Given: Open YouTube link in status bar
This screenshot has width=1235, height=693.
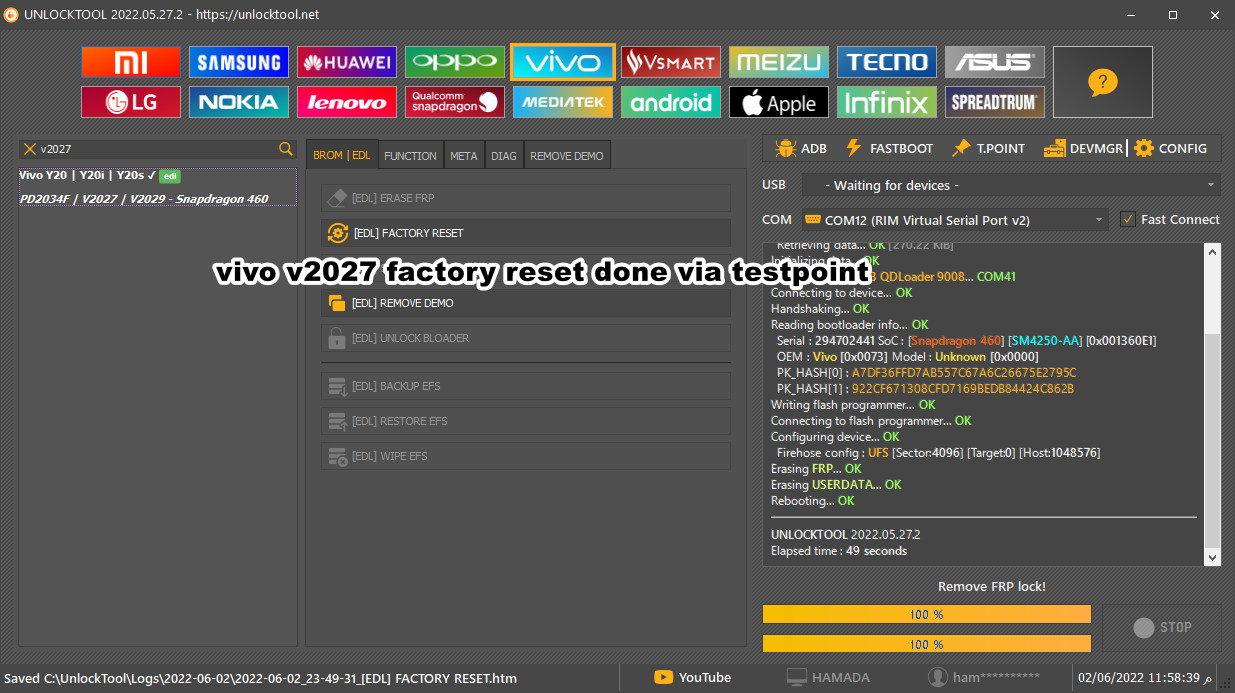Looking at the screenshot, I should 692,677.
